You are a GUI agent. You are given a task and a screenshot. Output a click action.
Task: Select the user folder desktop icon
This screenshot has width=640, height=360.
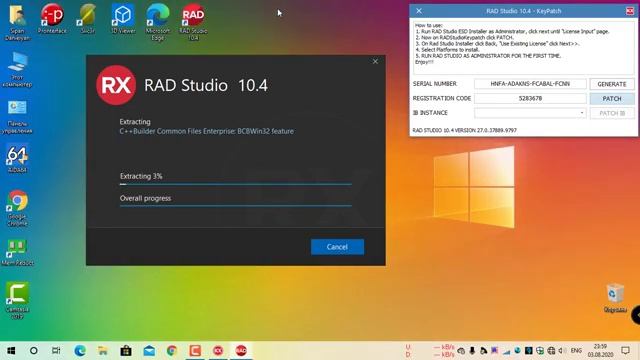[x=17, y=22]
